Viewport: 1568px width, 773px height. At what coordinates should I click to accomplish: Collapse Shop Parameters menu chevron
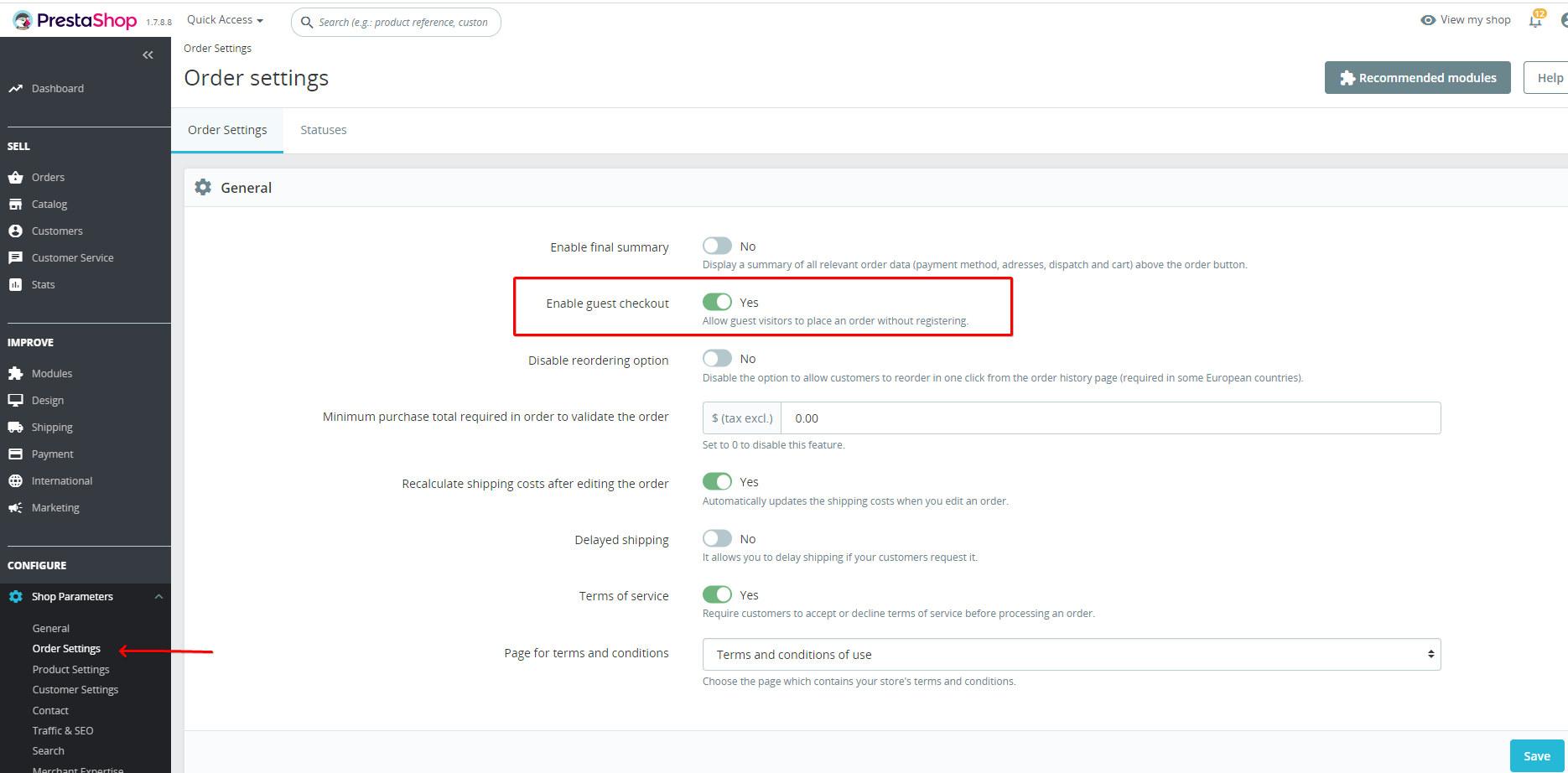point(158,596)
